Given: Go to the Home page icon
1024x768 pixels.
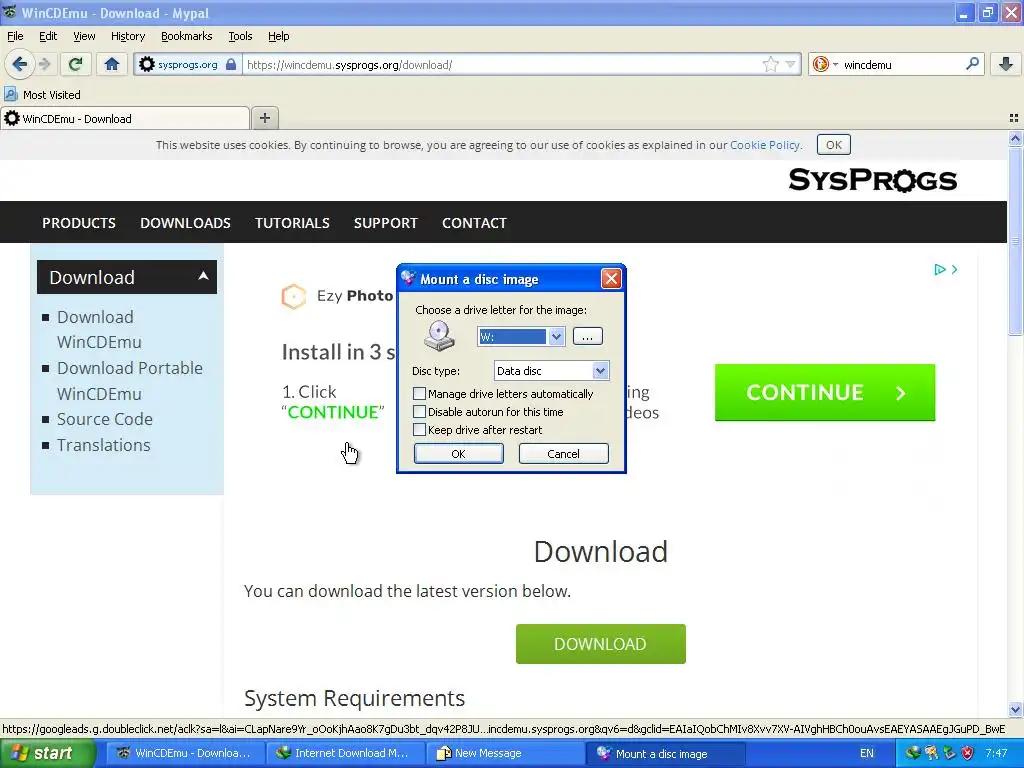Looking at the screenshot, I should click(x=112, y=64).
